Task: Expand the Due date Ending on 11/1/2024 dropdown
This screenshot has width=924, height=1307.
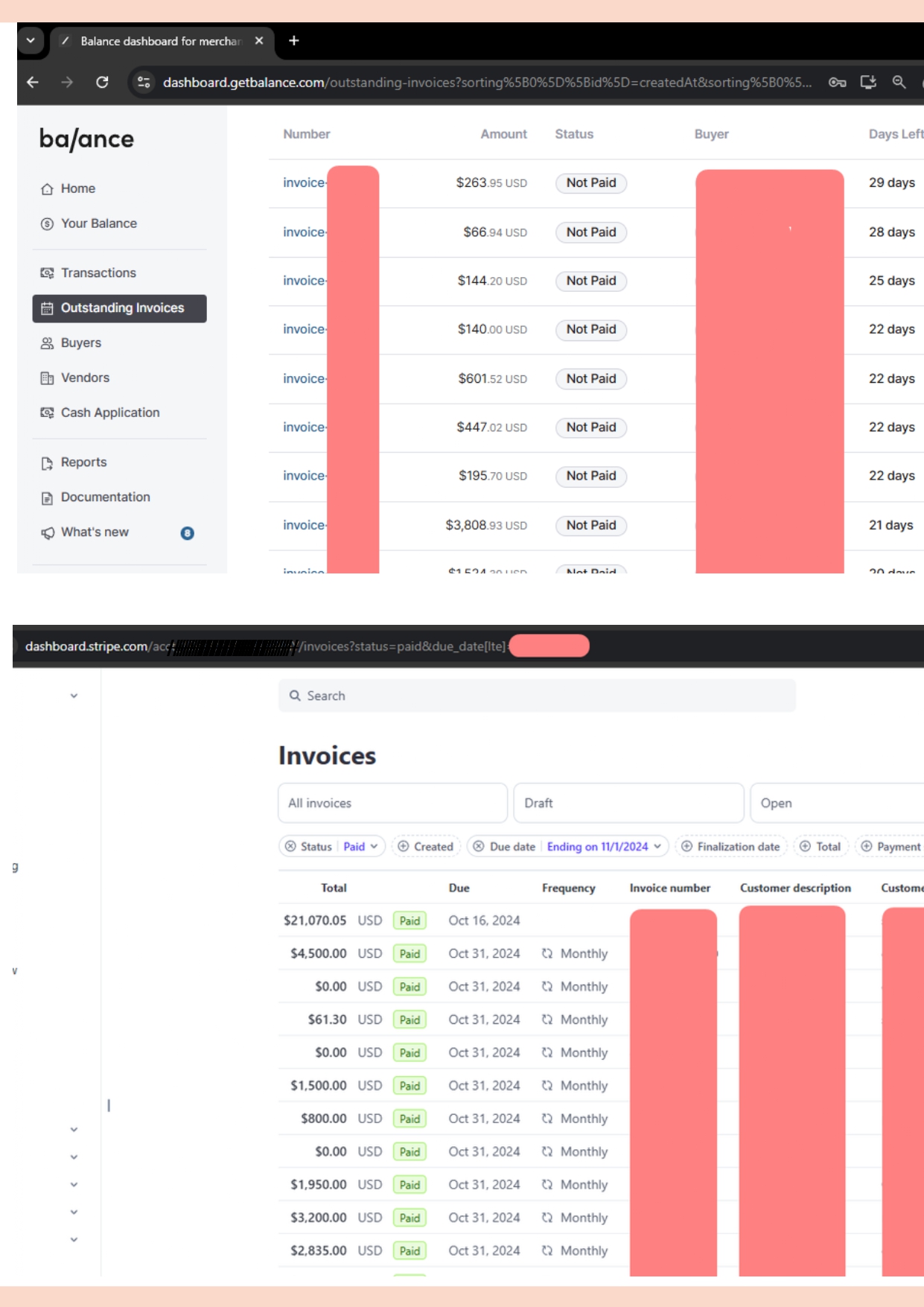Action: coord(605,847)
